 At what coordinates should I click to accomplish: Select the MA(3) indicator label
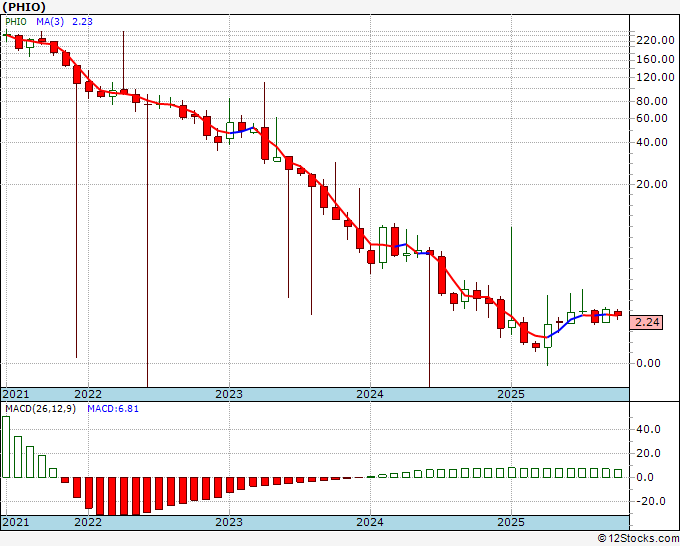(x=50, y=22)
